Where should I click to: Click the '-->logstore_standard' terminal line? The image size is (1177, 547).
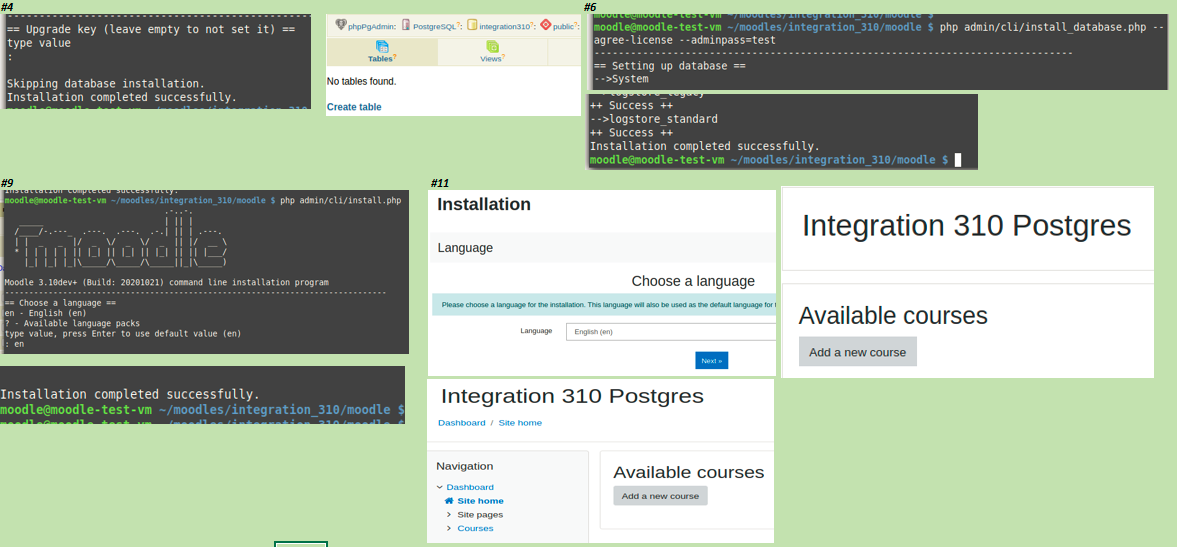(x=654, y=119)
